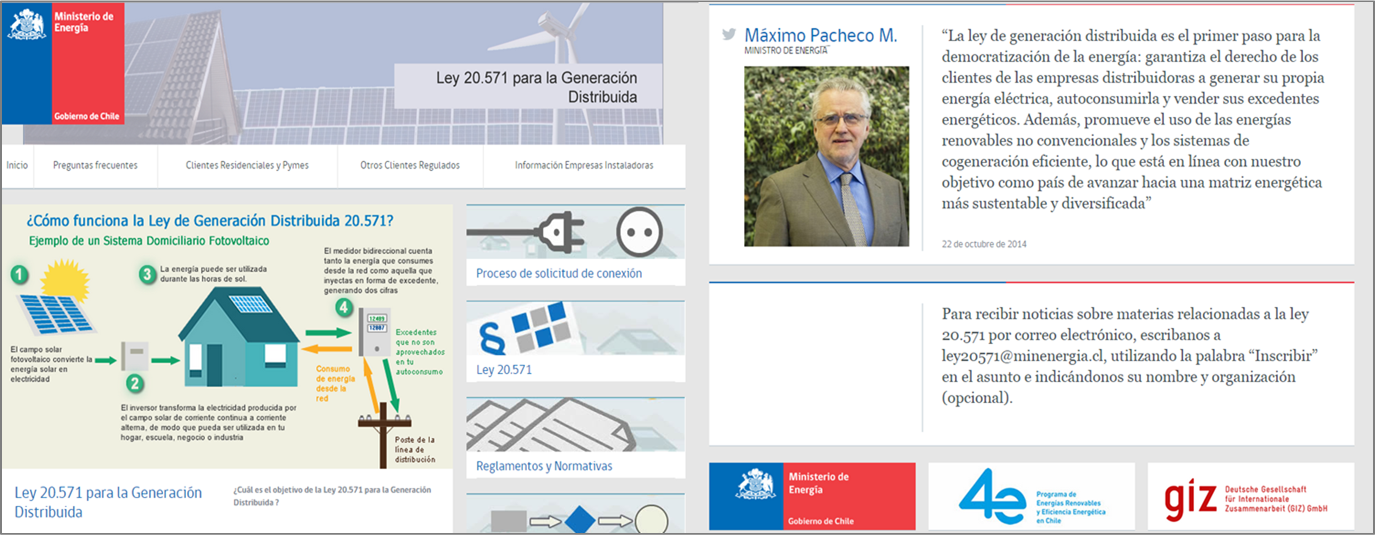Click the Twitter bird icon
This screenshot has width=1375, height=535.
[729, 34]
